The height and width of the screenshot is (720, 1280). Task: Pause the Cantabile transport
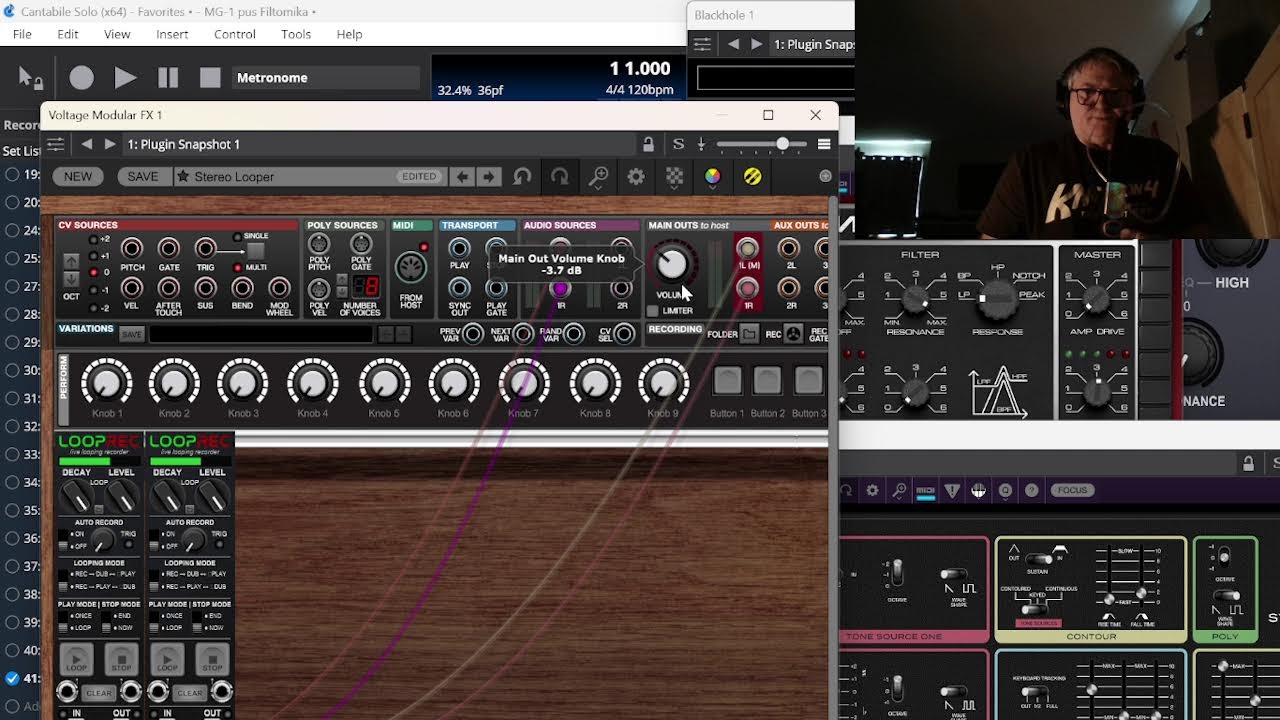(x=168, y=78)
